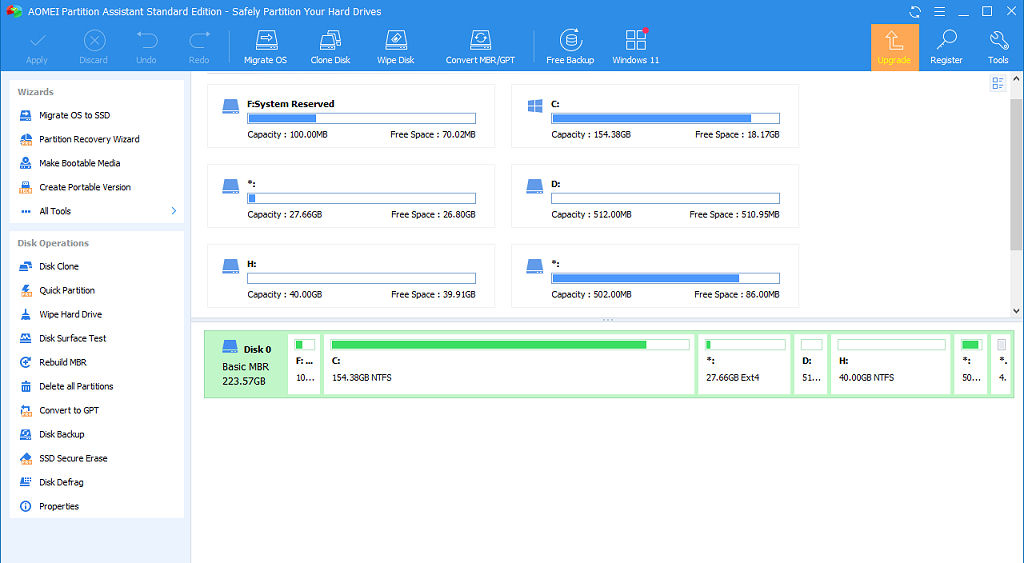Screen dimensions: 1024x563
Task: Select the 502.00MB unlabeled partition card
Action: (654, 276)
